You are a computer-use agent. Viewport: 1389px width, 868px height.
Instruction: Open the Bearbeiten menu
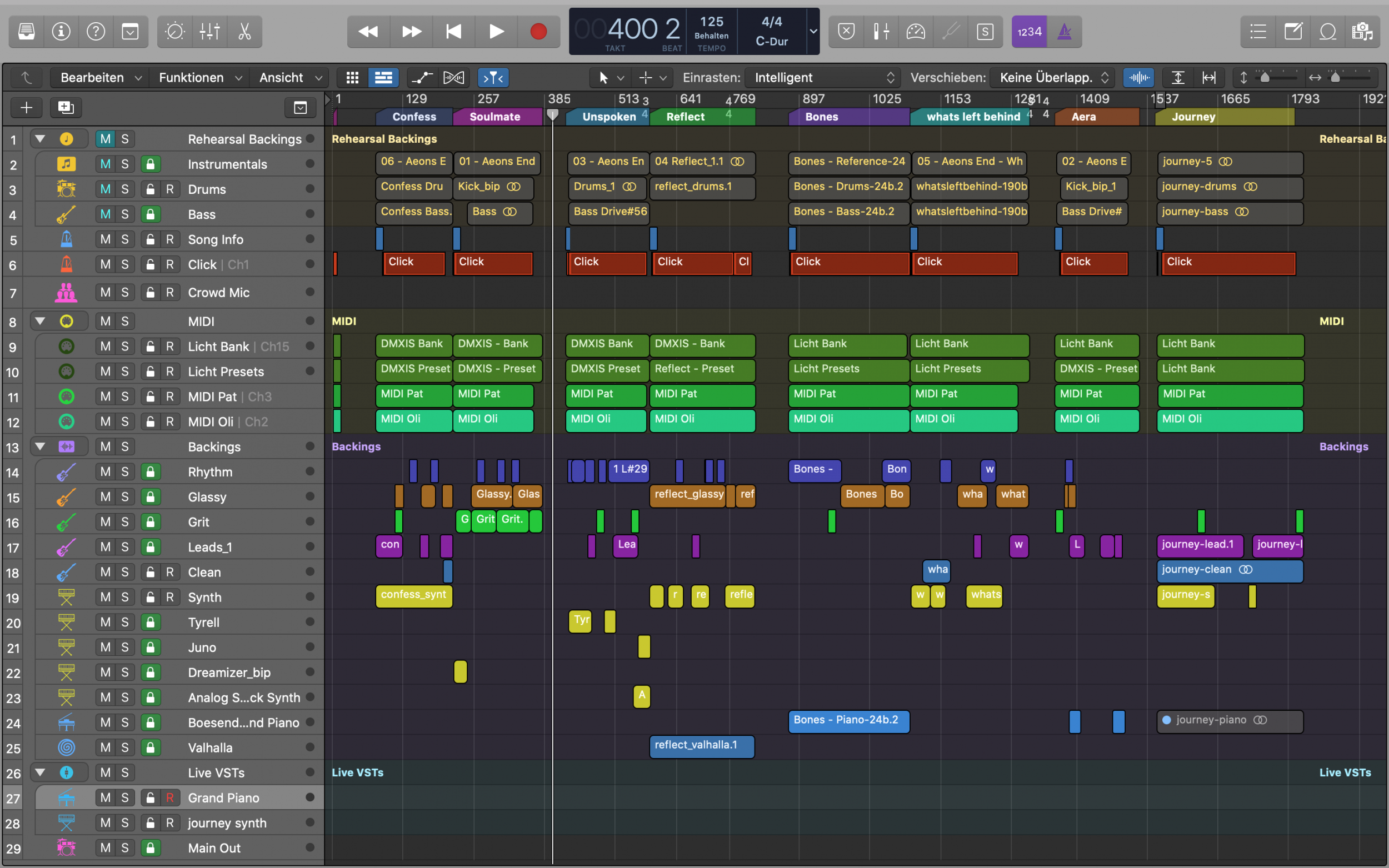pos(100,78)
